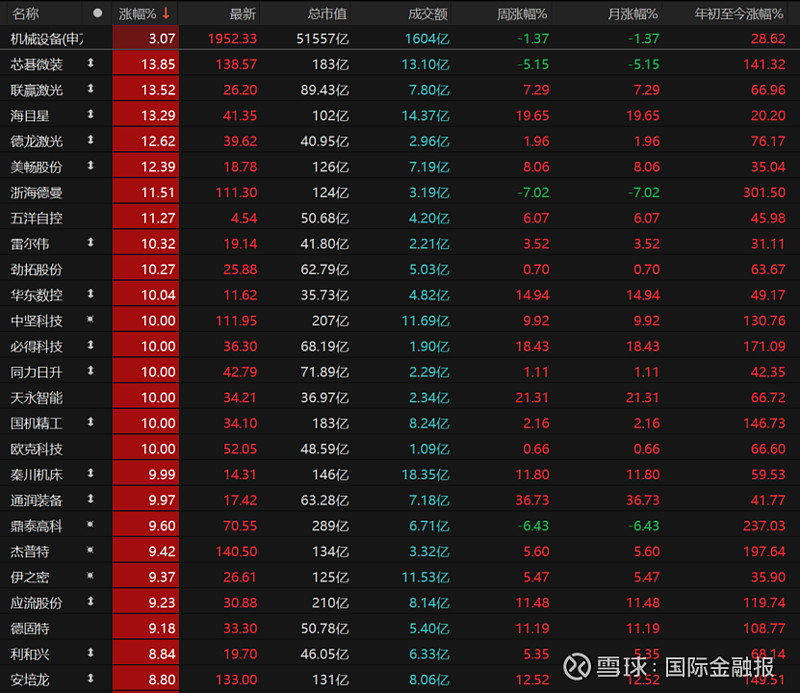This screenshot has height=693, width=800.
Task: Click the turnover value 18.35亿
Action: (426, 475)
